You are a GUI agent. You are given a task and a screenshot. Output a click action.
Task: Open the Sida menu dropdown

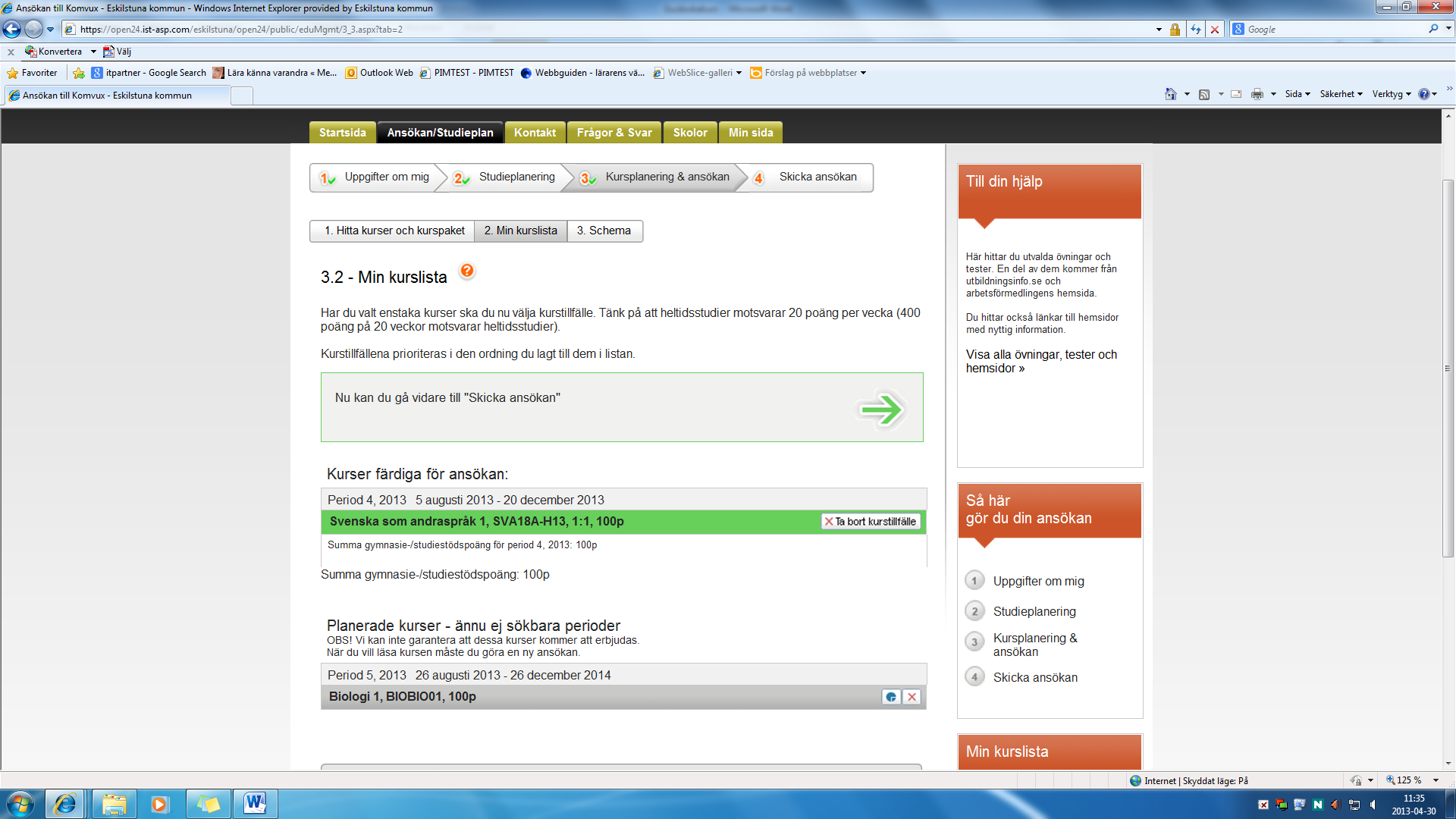coord(1298,94)
